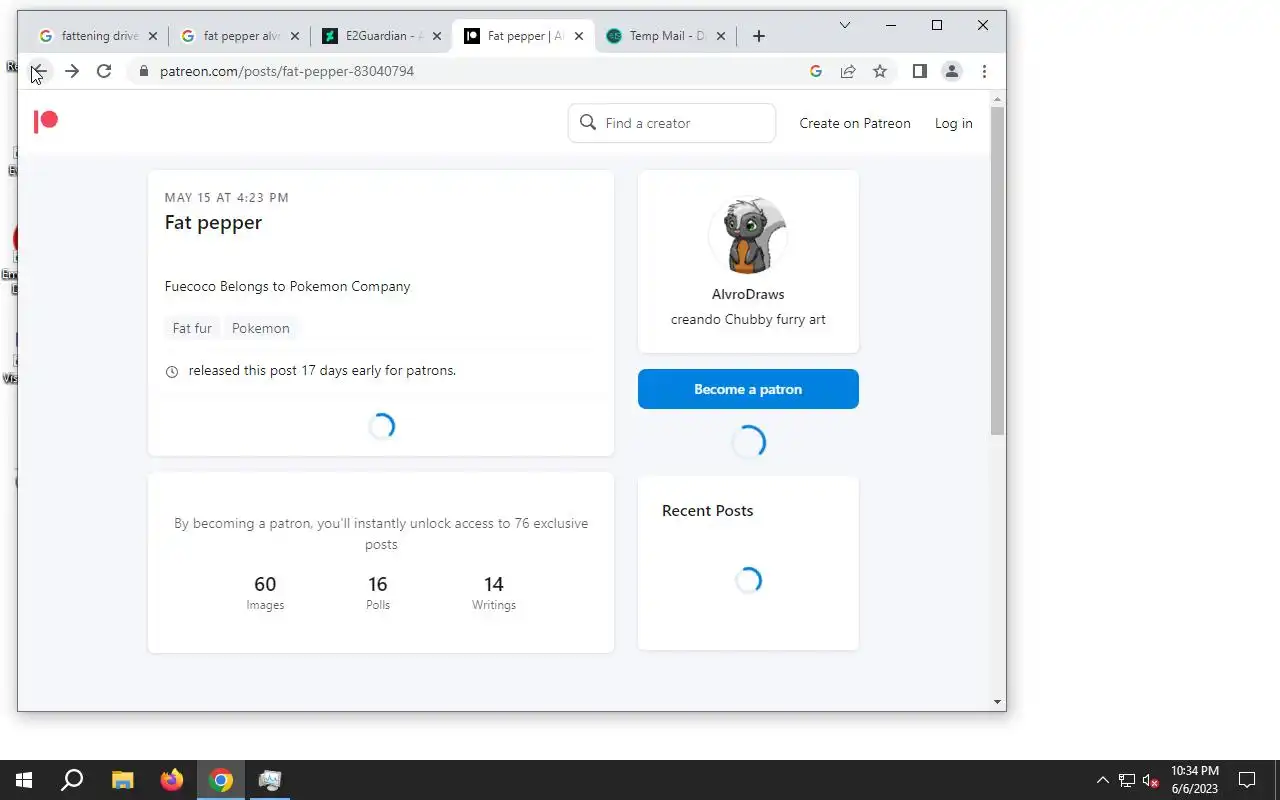Open the Google icon in the address bar
The width and height of the screenshot is (1280, 800).
click(816, 71)
